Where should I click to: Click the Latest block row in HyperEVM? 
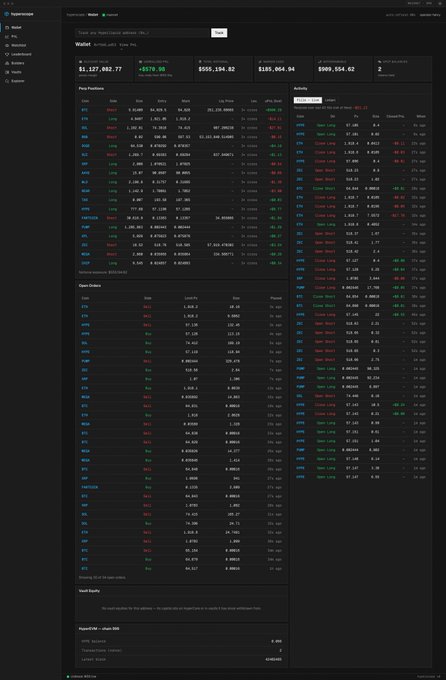click(181, 660)
